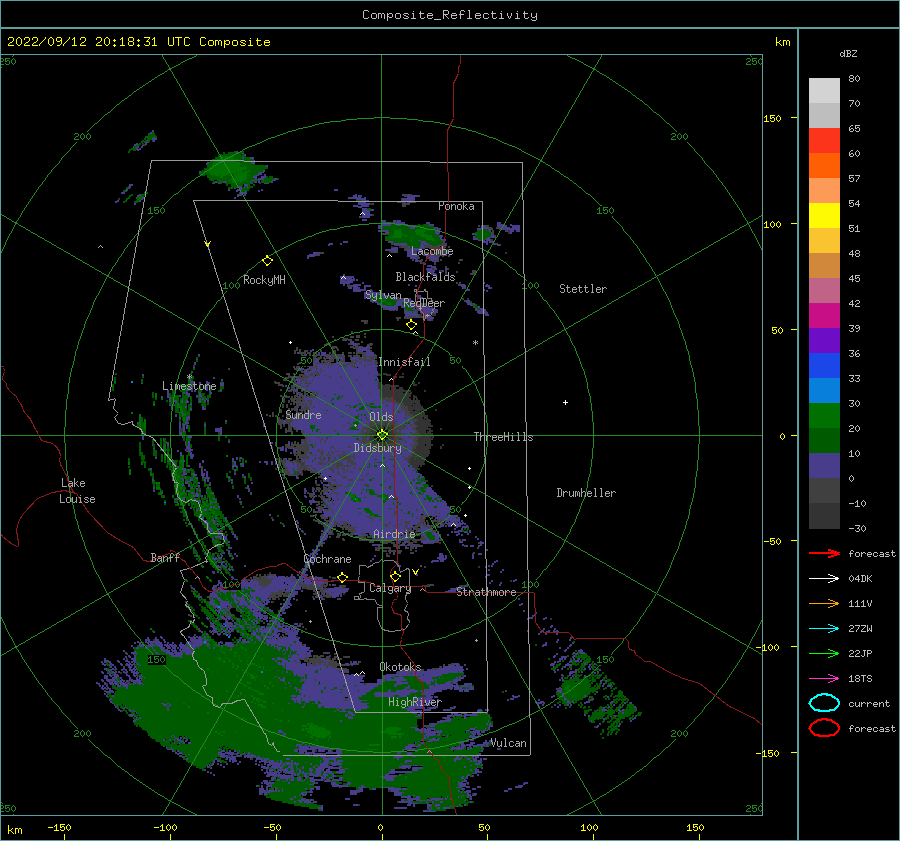Click the Olds label

(x=381, y=417)
